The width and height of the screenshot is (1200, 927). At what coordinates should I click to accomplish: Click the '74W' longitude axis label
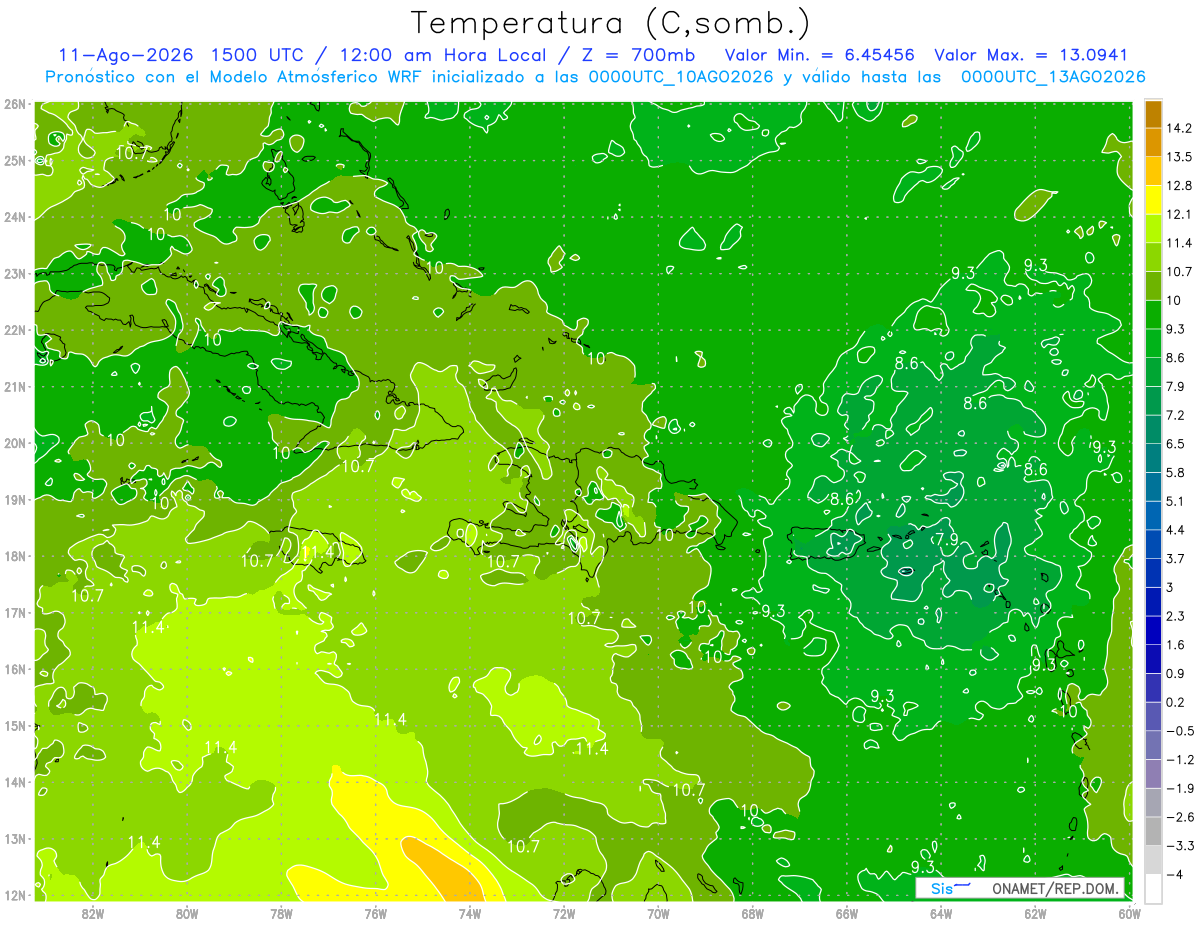[x=470, y=913]
